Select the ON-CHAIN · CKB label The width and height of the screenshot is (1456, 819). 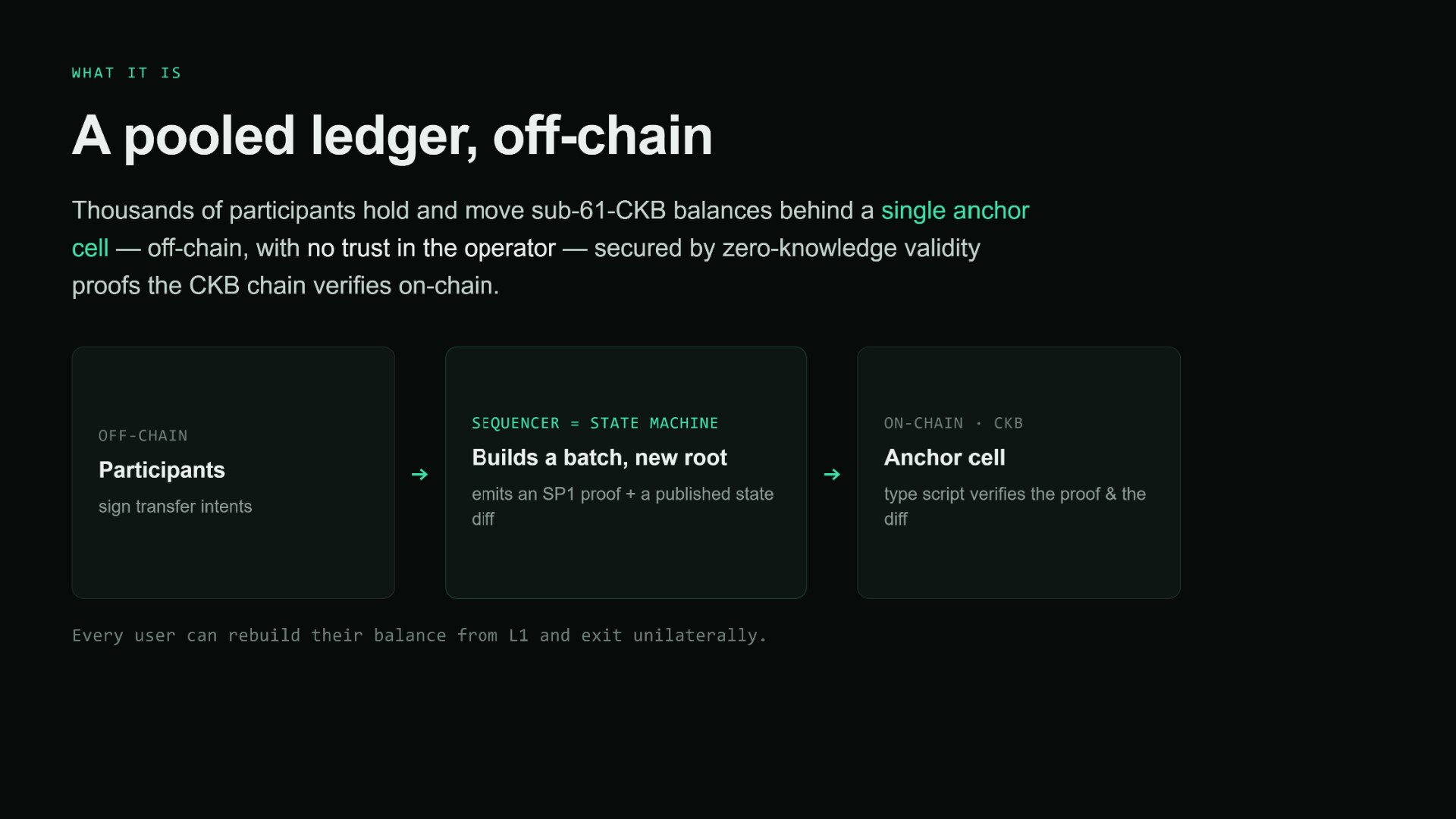(x=953, y=423)
